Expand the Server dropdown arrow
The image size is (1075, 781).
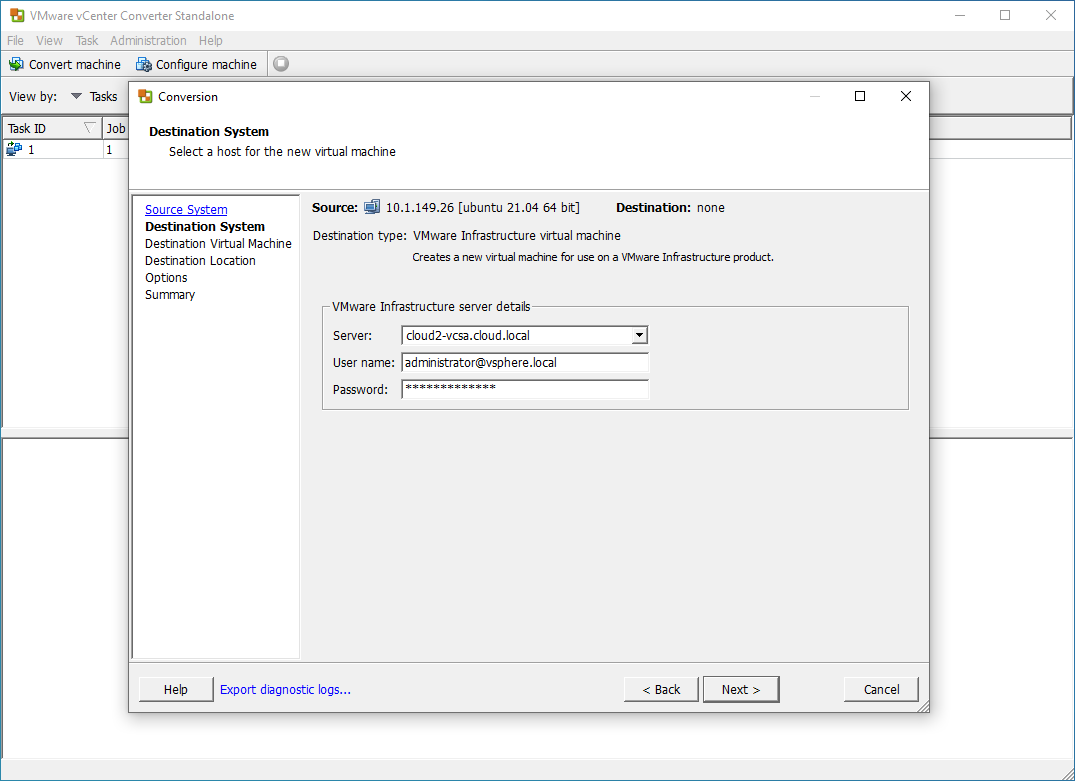point(639,336)
